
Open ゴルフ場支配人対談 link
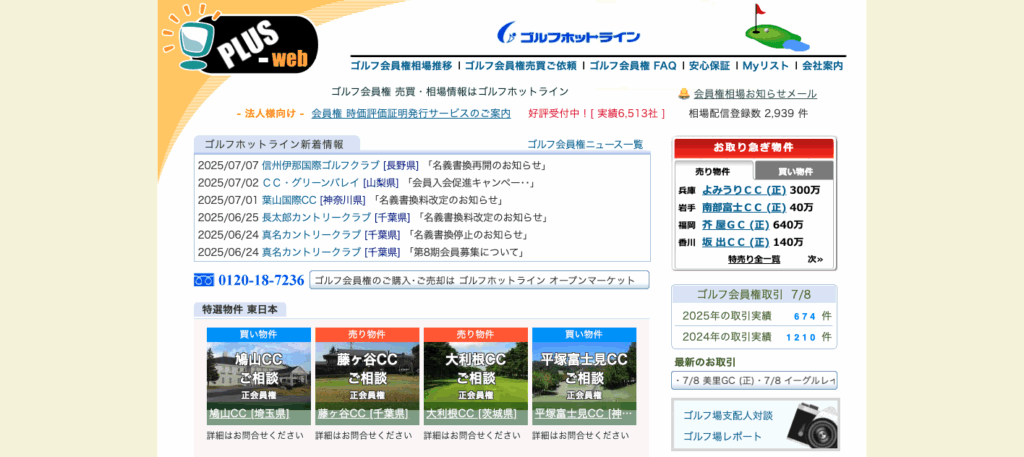(728, 416)
